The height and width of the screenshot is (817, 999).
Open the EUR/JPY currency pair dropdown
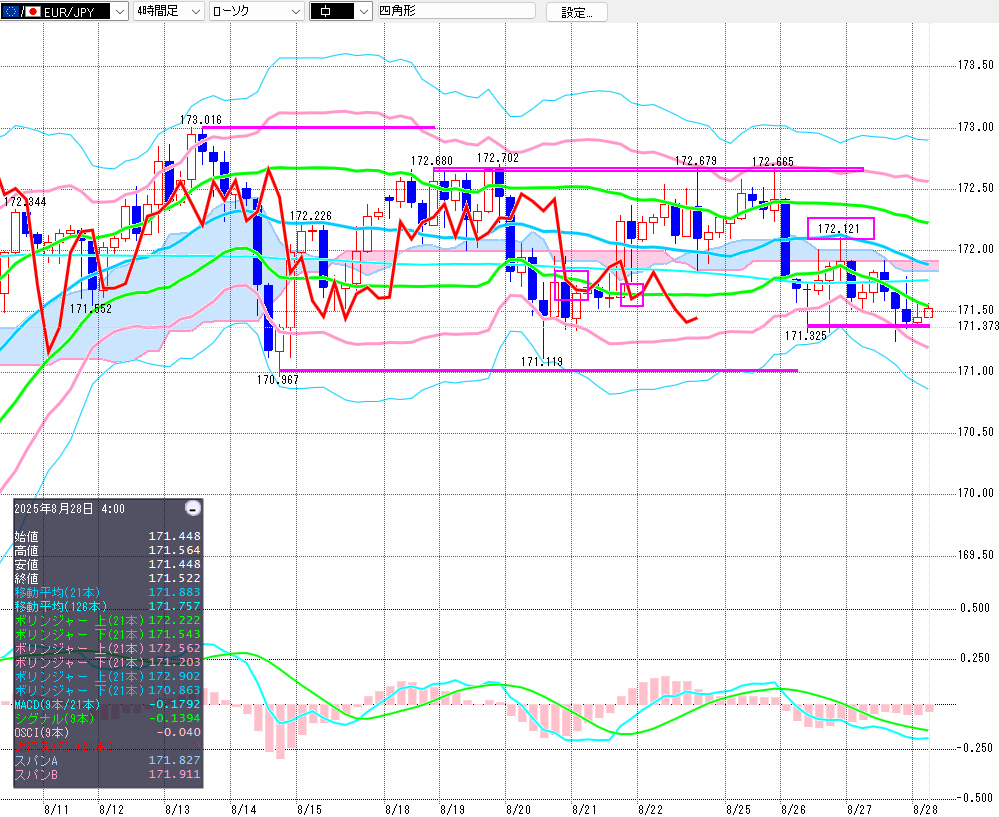120,11
